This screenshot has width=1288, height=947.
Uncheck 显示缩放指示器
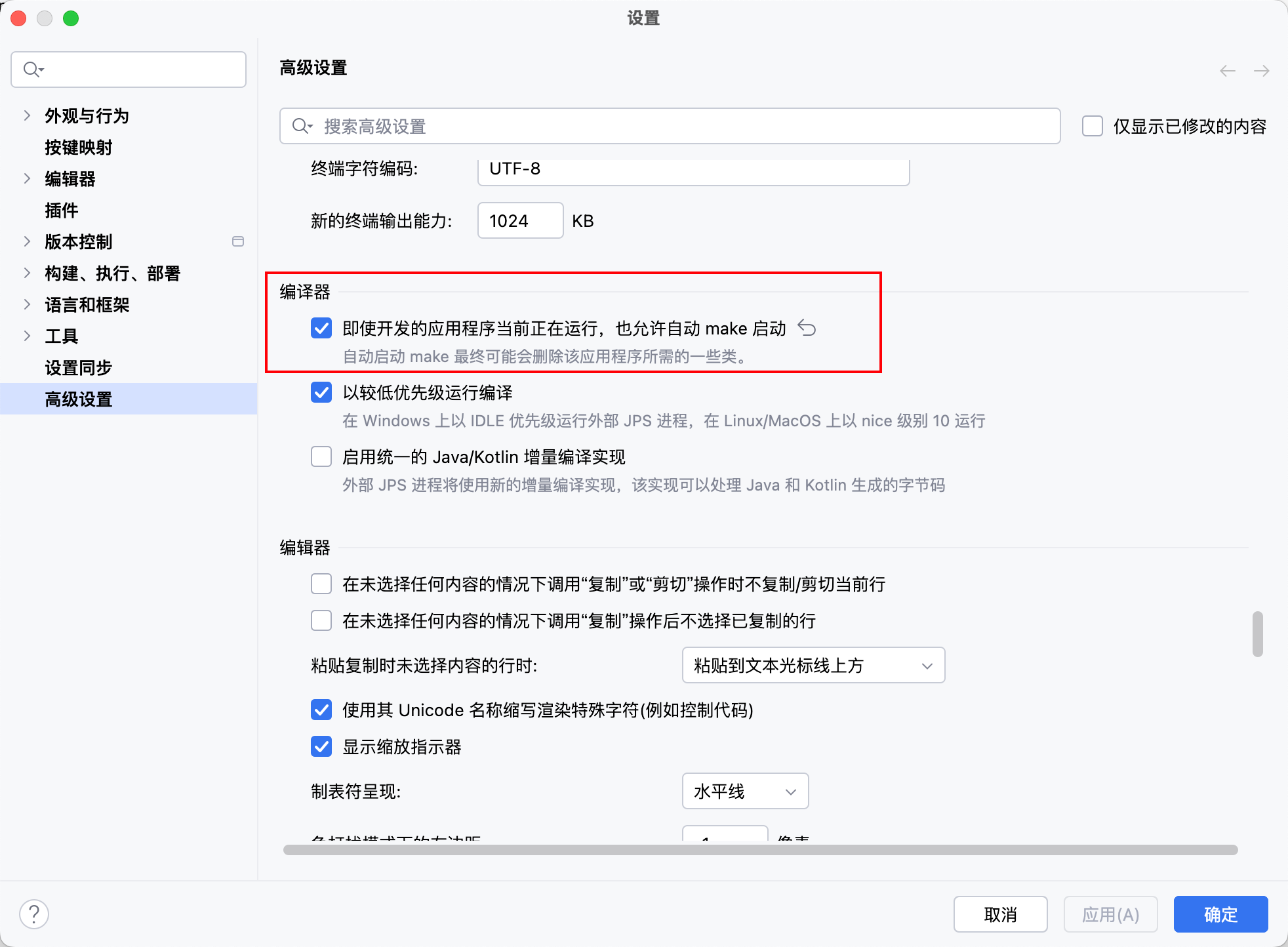(321, 746)
